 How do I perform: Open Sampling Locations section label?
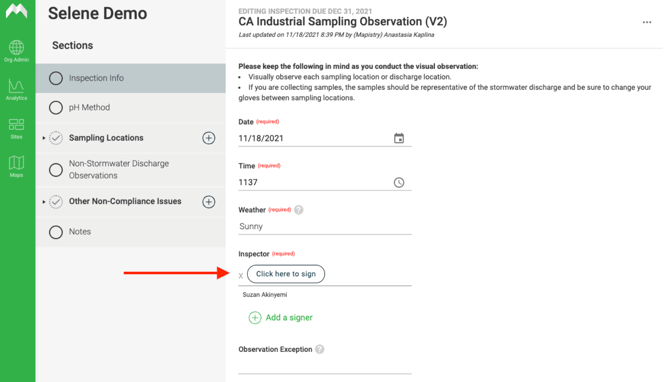coord(106,138)
